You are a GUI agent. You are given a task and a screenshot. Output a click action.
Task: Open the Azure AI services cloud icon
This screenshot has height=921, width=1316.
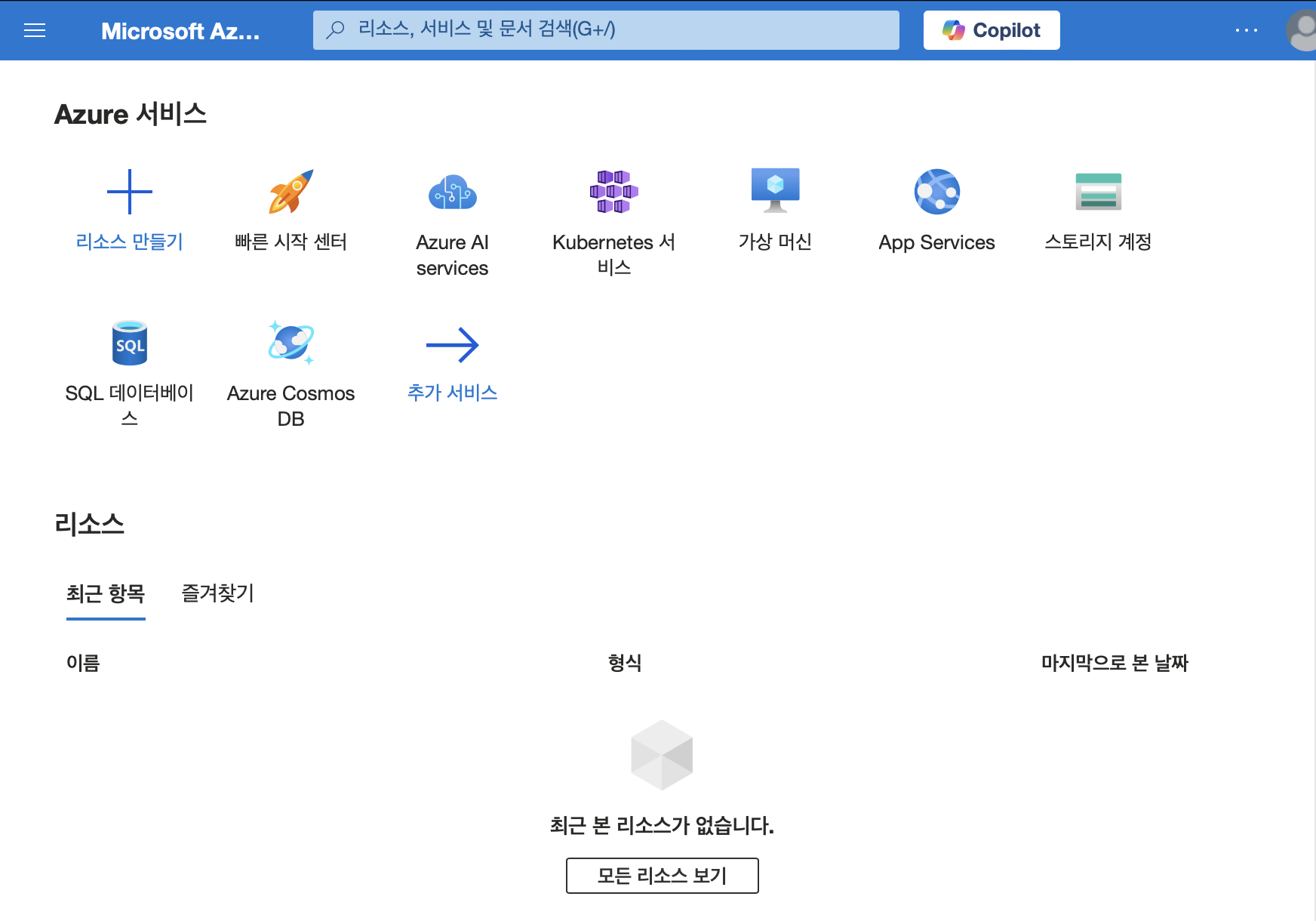coord(453,192)
